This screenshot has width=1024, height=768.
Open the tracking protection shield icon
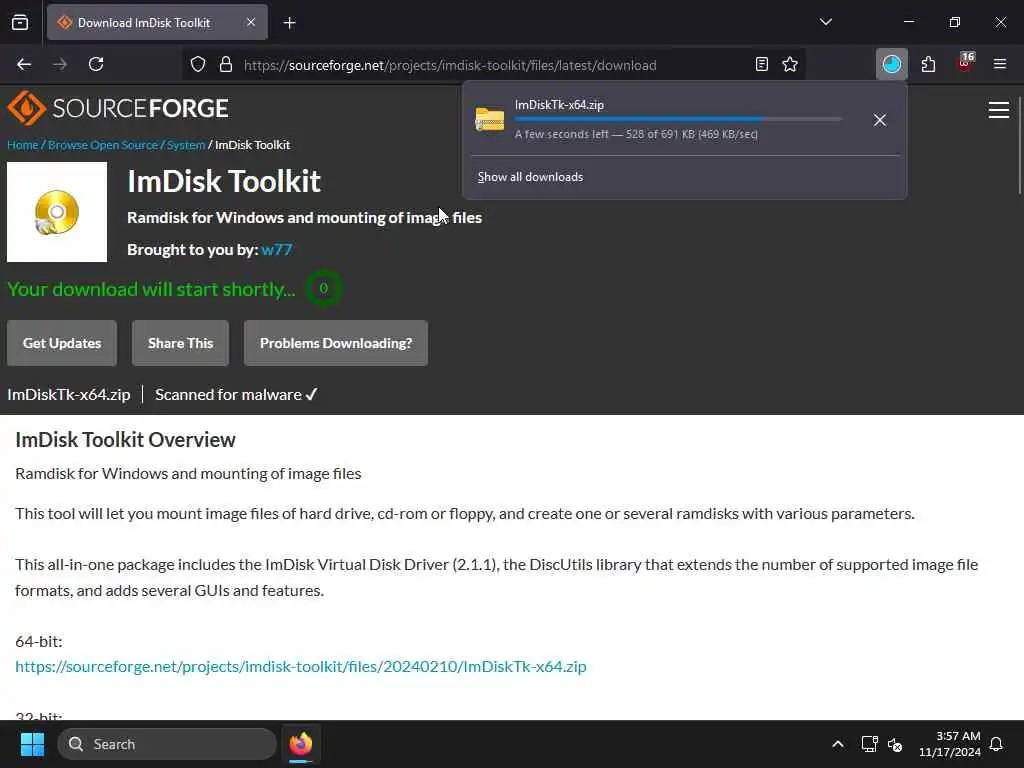(198, 64)
